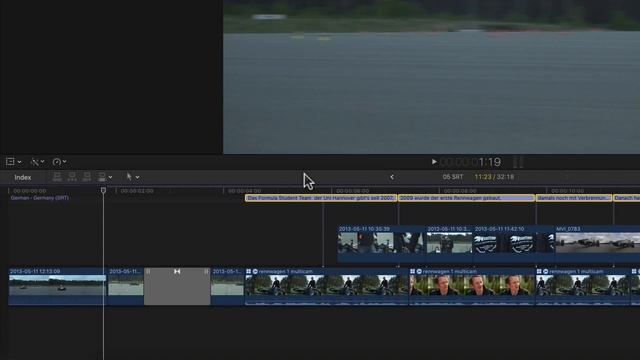Select the second rennwagen 1 multicam clip

coord(472,287)
